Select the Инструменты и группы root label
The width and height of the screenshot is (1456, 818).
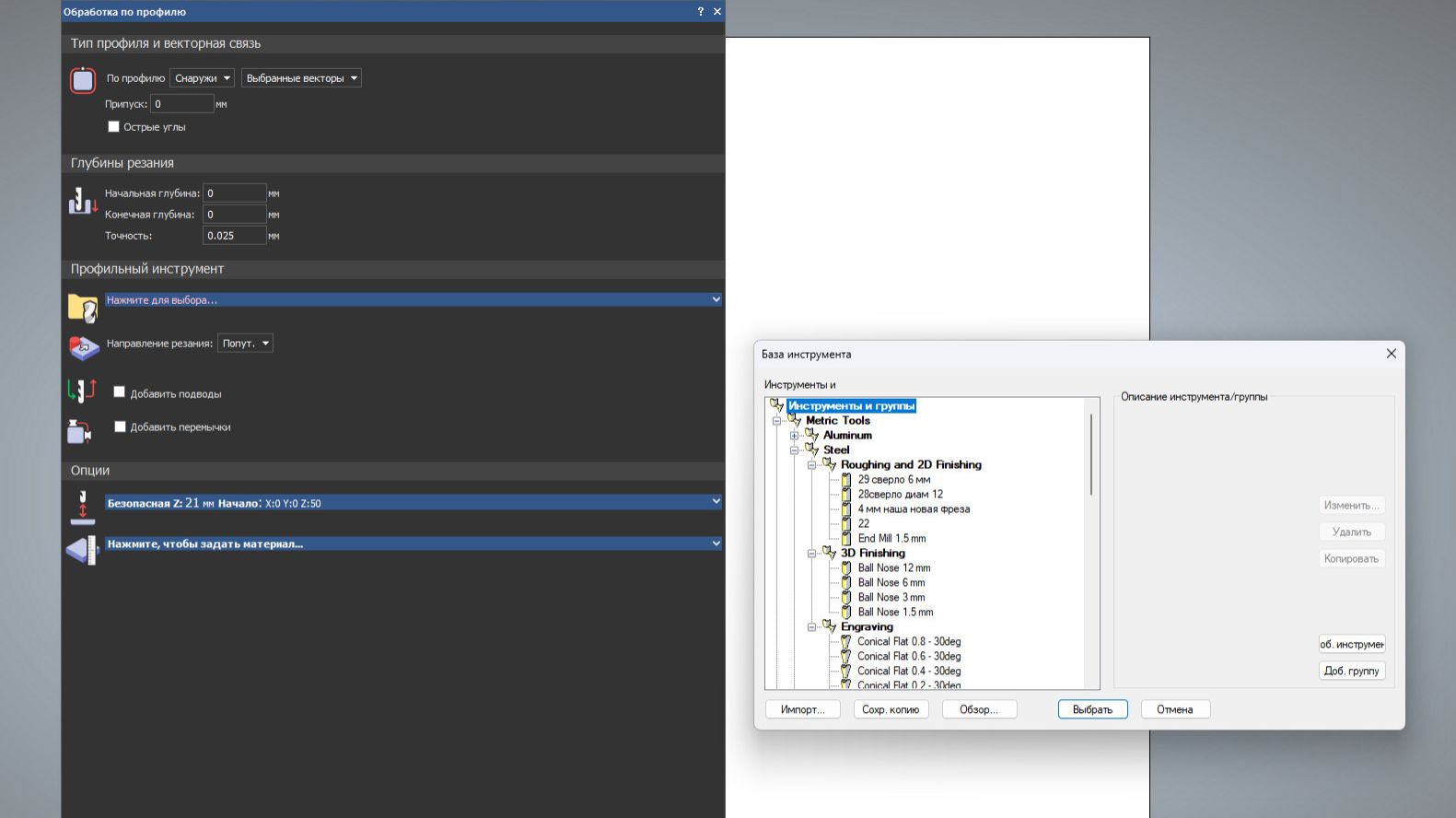[x=852, y=405]
